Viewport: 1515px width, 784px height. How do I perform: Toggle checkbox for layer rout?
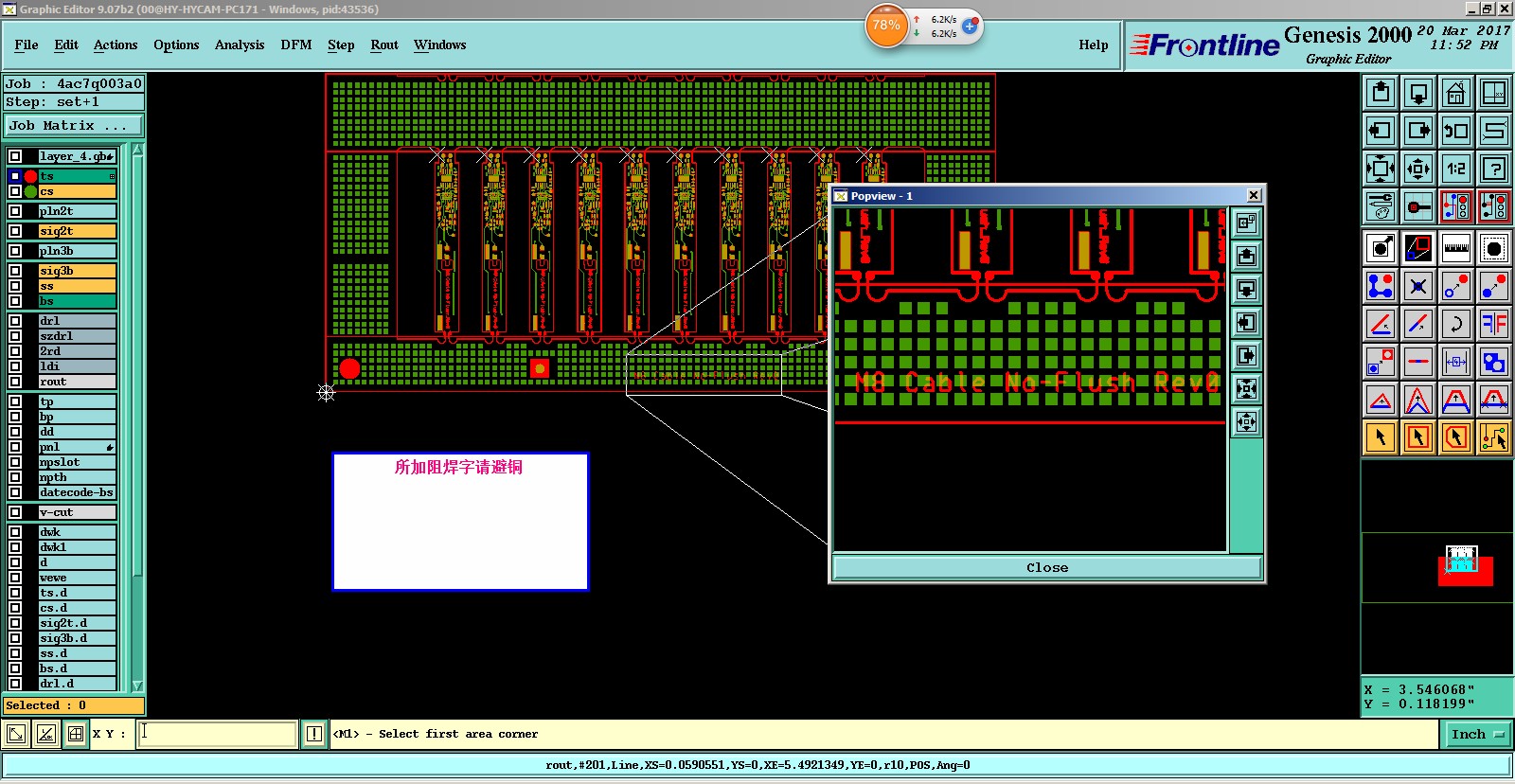tap(15, 382)
